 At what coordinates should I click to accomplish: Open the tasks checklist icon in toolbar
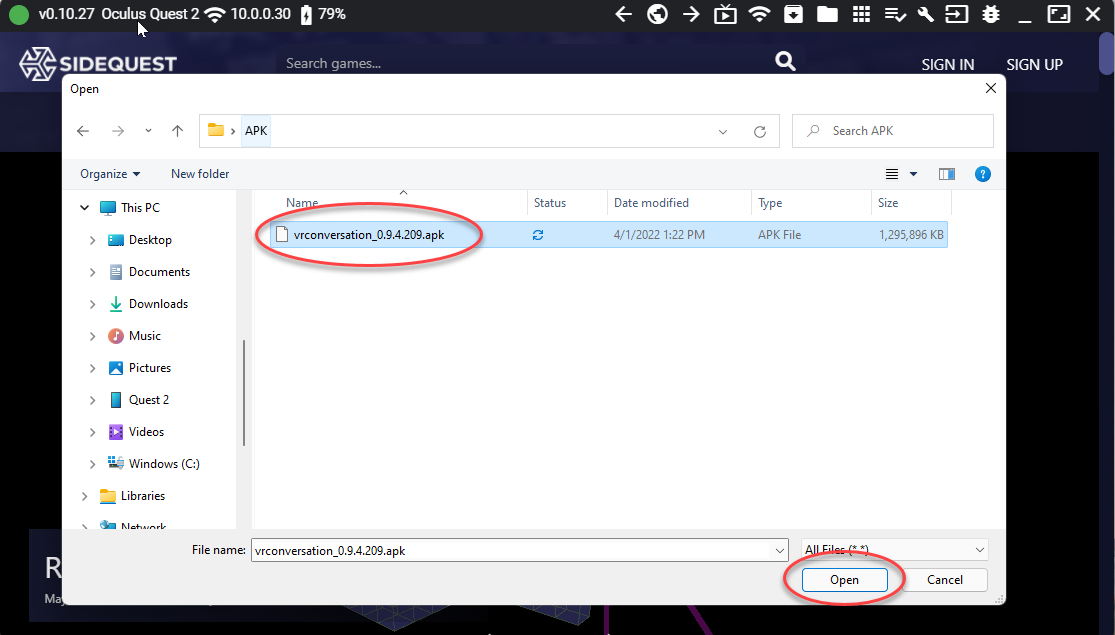[895, 14]
